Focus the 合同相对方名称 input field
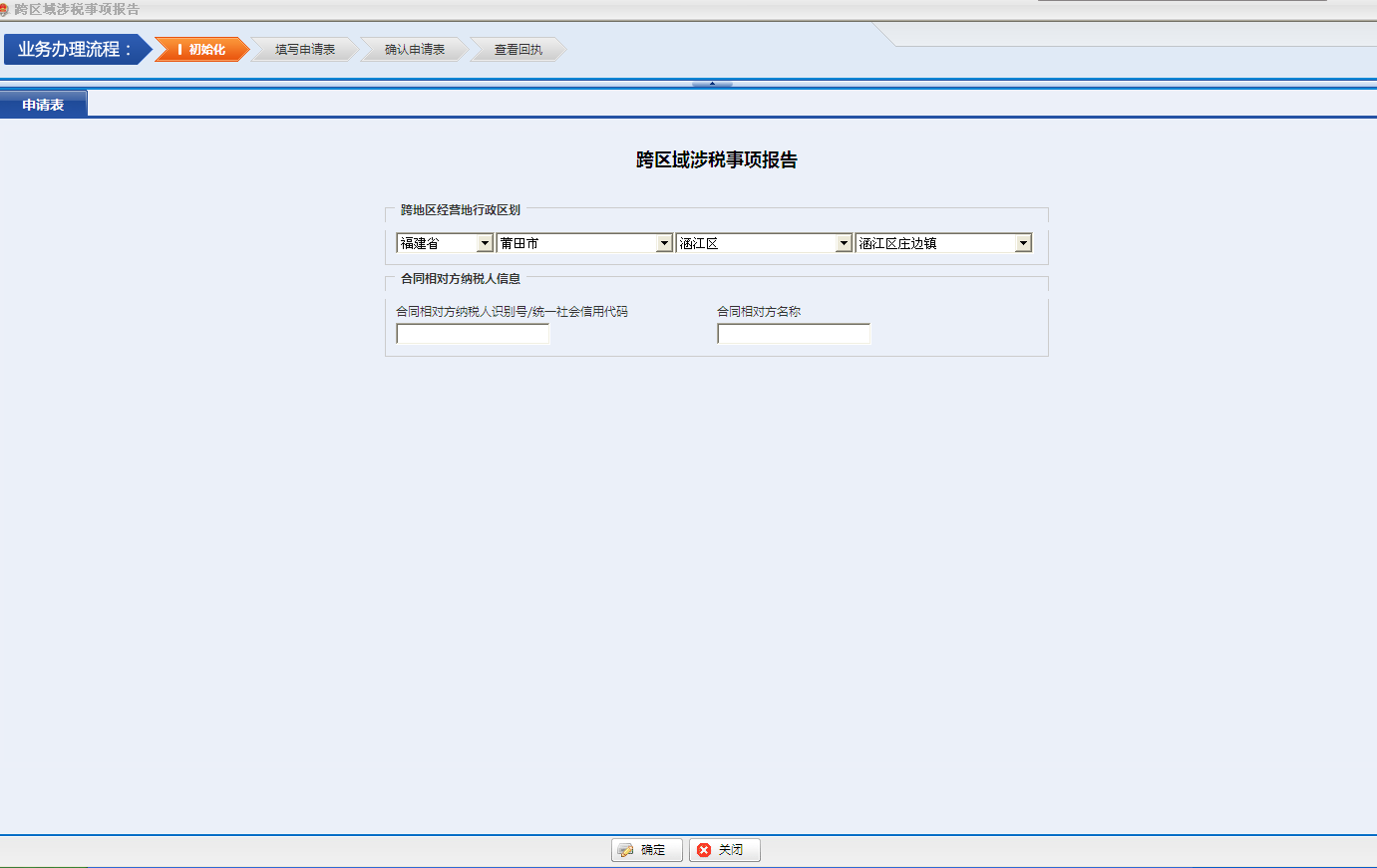This screenshot has width=1377, height=868. click(x=794, y=334)
